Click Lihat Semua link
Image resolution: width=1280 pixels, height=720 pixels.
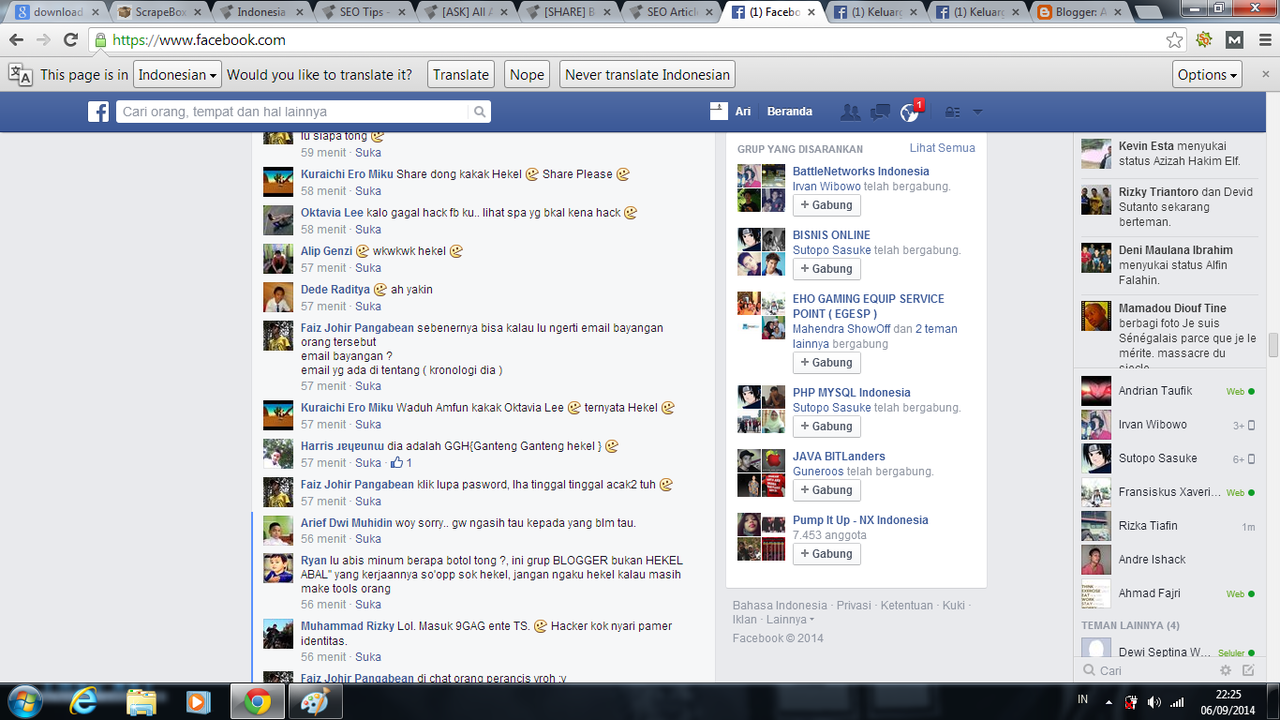click(x=942, y=148)
